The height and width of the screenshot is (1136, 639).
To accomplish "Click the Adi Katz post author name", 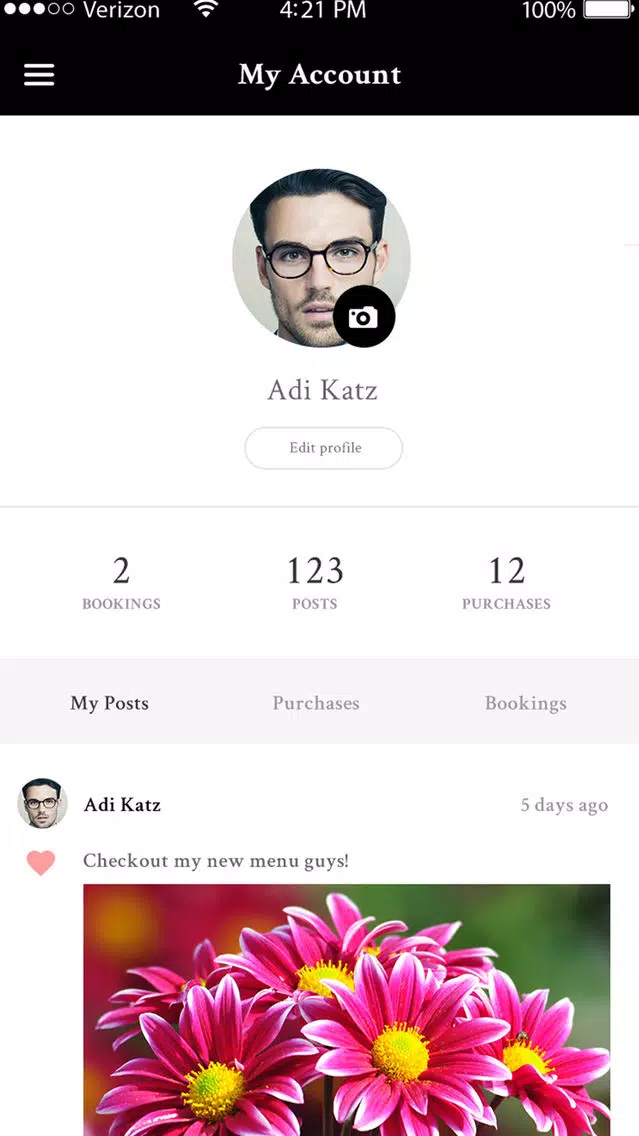I will coord(122,805).
